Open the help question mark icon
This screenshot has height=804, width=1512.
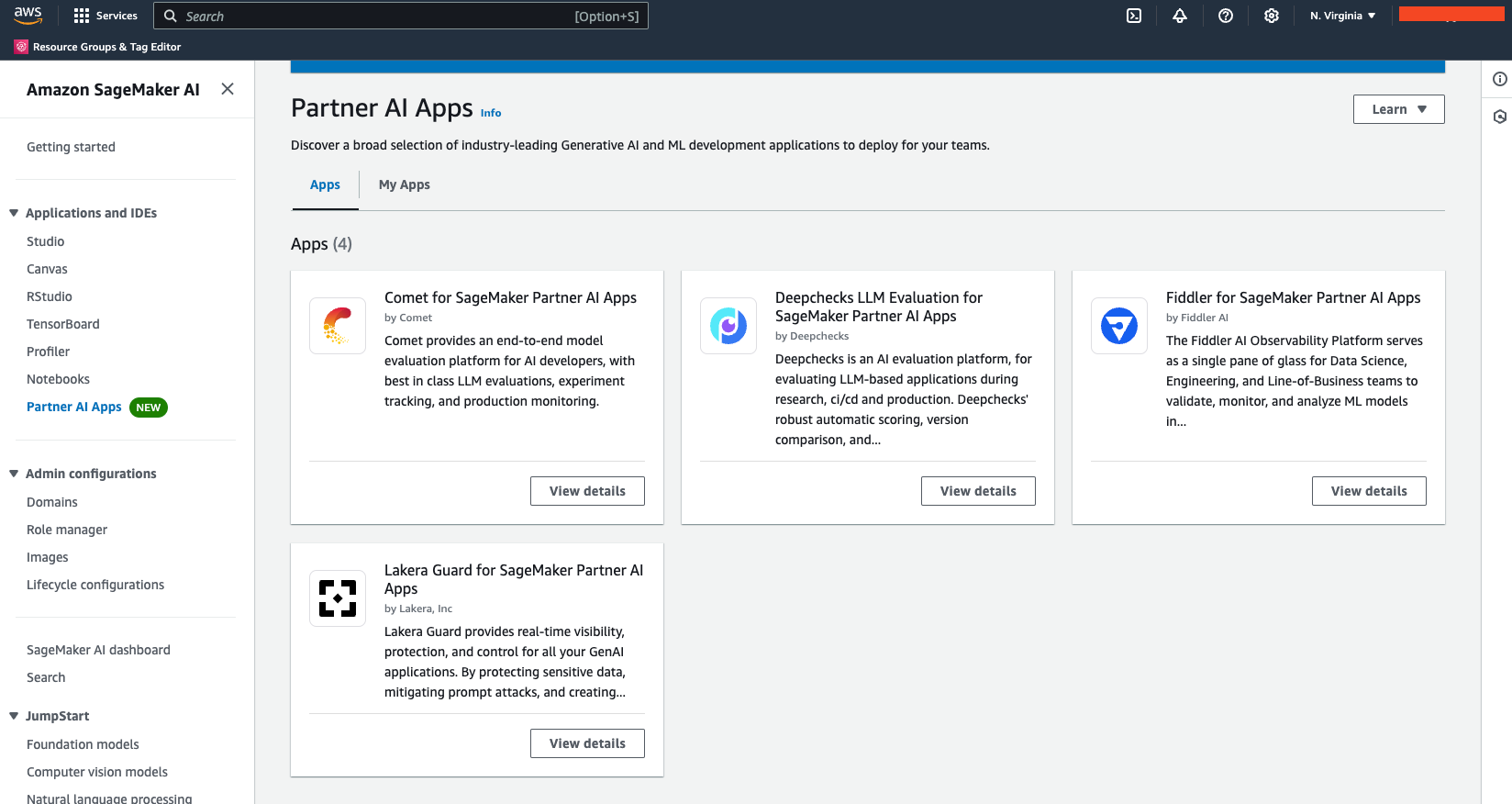point(1226,16)
